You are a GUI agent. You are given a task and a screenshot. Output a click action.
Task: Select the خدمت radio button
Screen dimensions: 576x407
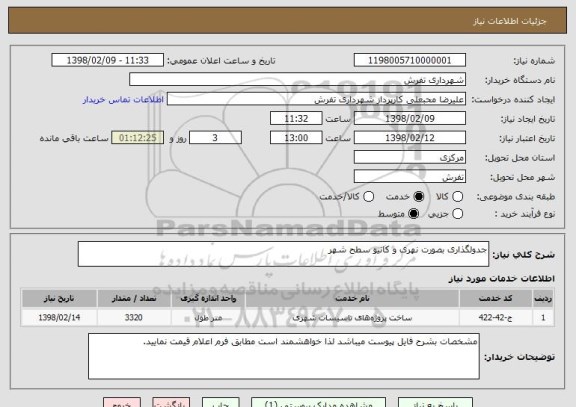tap(419, 197)
